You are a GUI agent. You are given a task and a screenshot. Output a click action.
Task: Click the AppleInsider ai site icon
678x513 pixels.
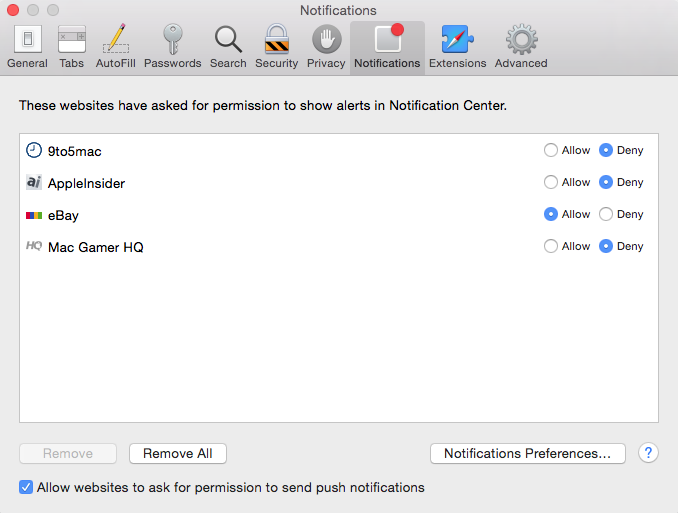click(34, 183)
